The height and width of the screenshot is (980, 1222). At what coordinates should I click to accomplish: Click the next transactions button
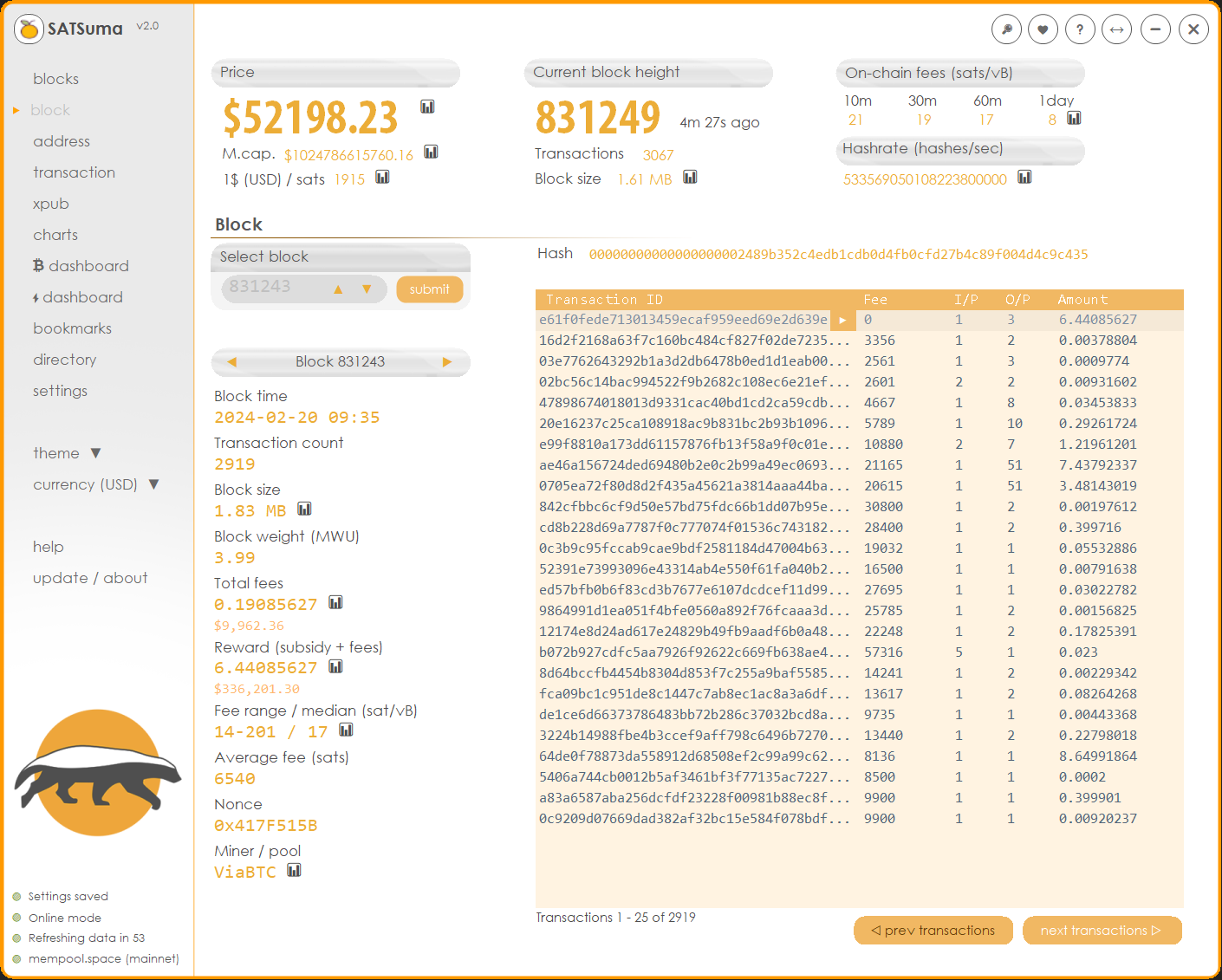[x=1101, y=931]
